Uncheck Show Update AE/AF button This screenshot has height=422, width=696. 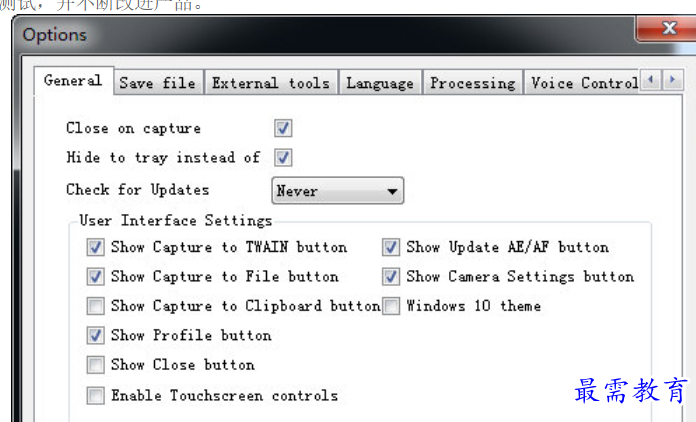coord(391,247)
